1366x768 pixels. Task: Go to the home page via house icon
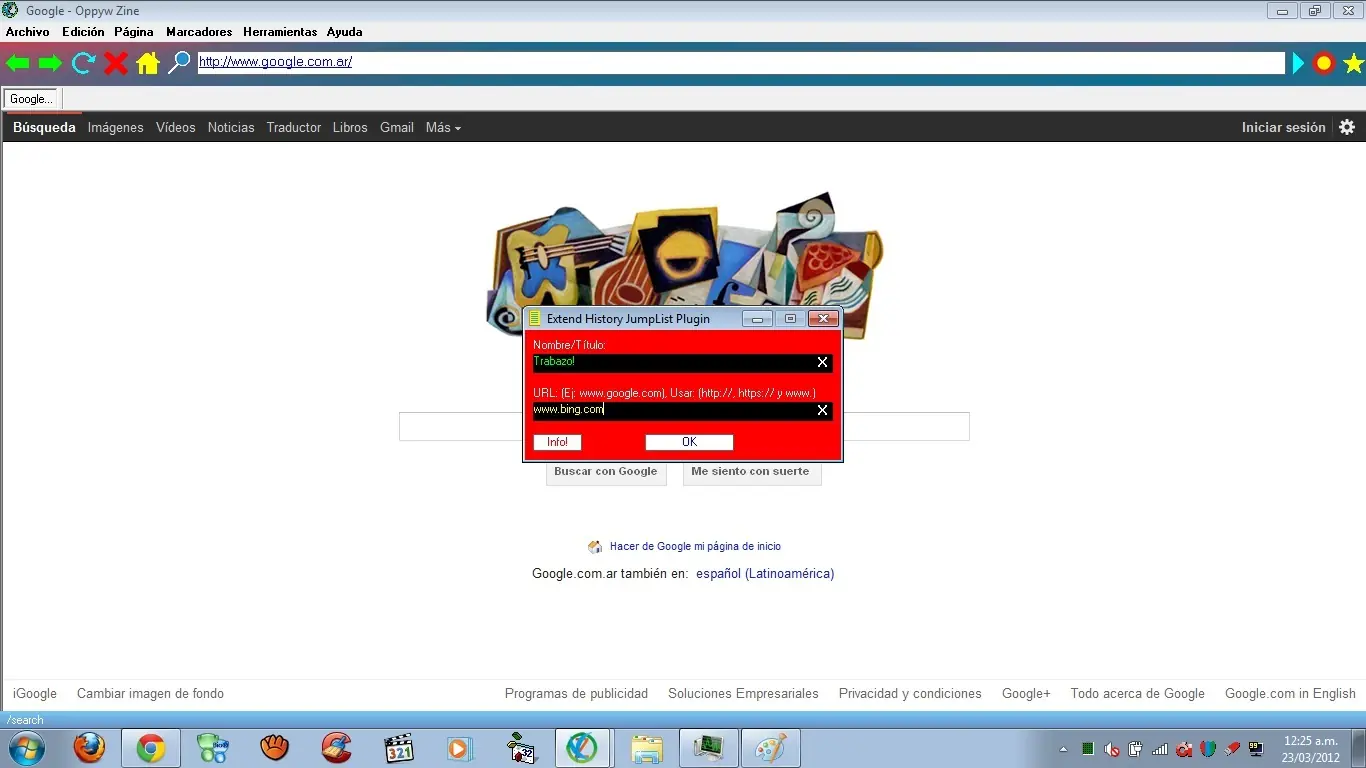148,64
